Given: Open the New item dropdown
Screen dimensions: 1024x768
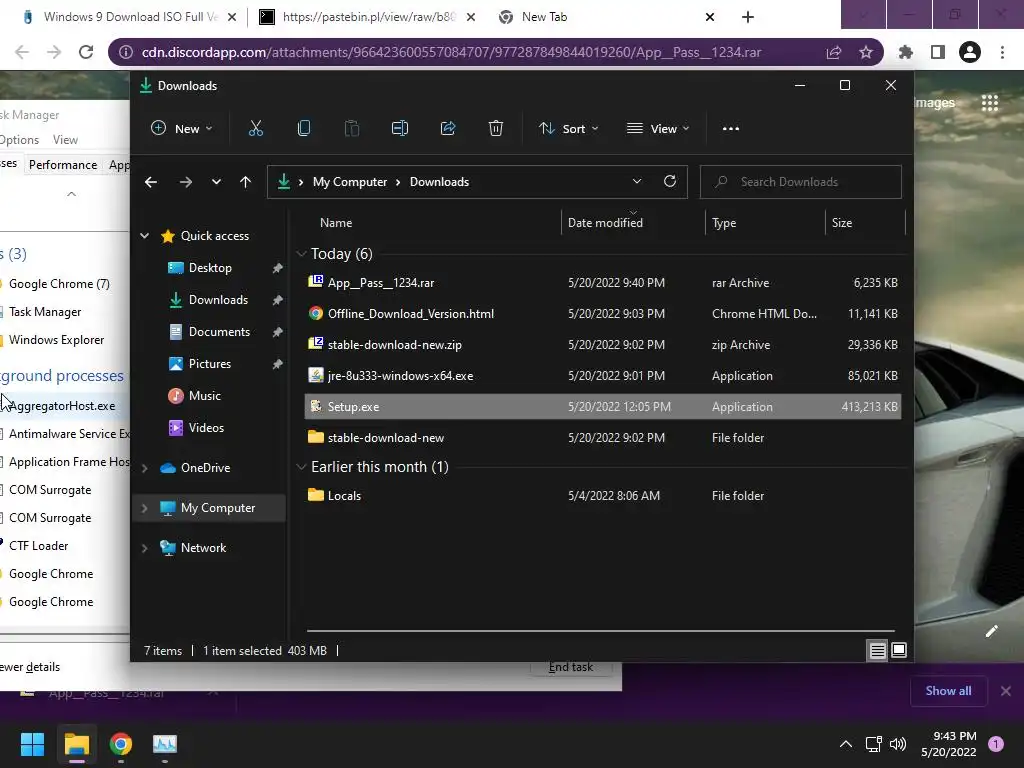Looking at the screenshot, I should click(182, 129).
